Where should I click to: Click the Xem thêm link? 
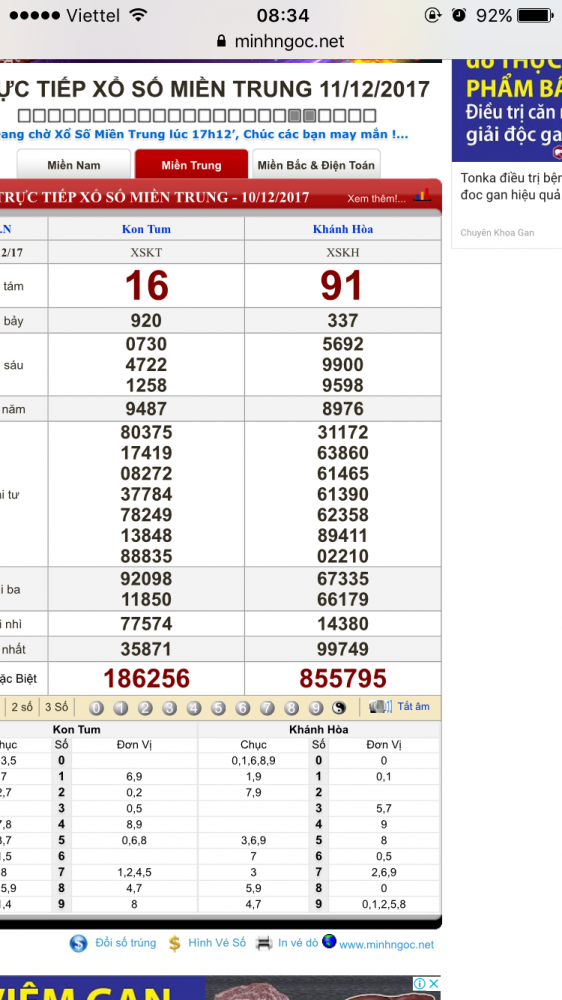coord(376,198)
